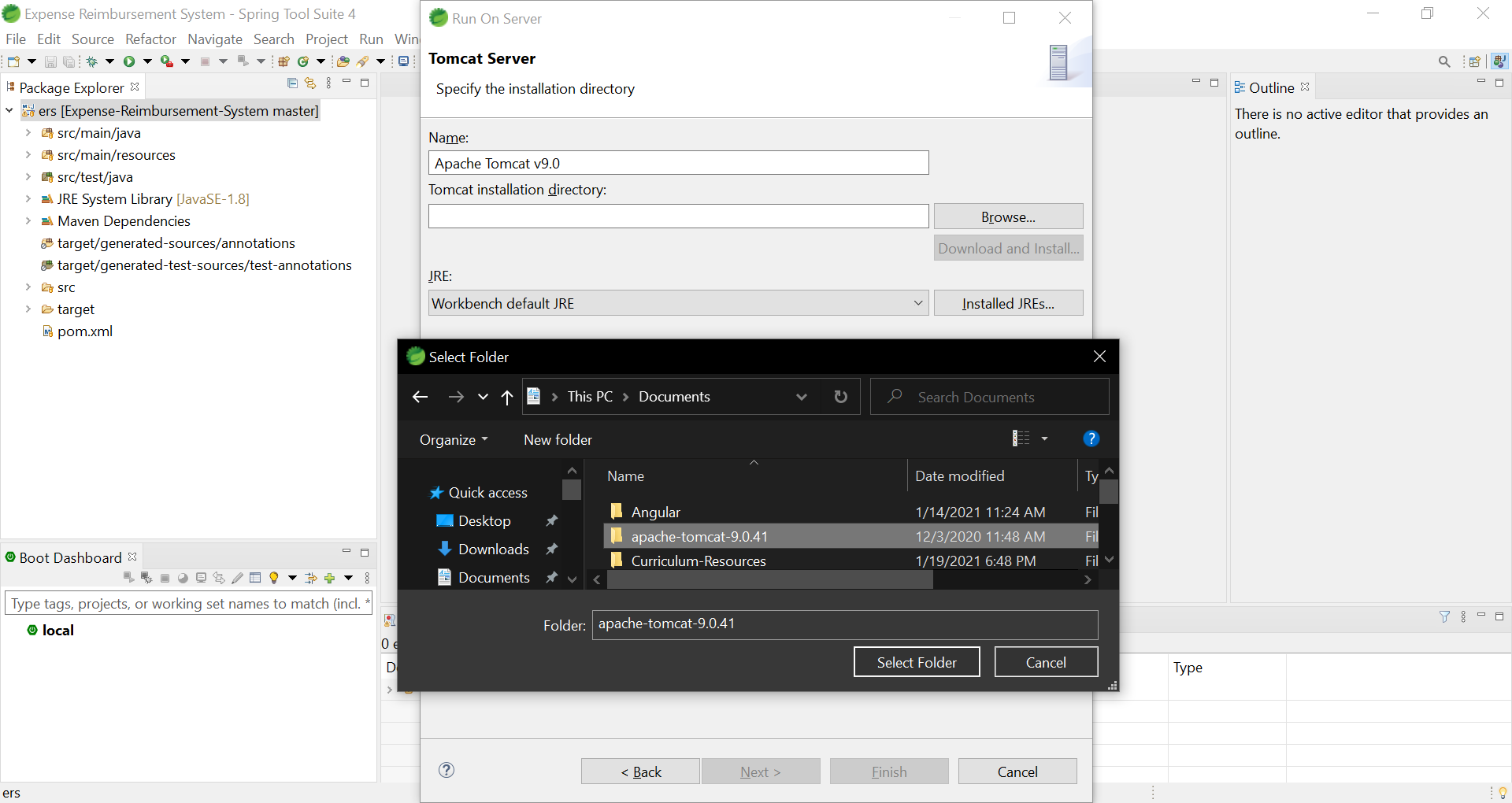
Task: Open the Project menu
Action: [327, 39]
